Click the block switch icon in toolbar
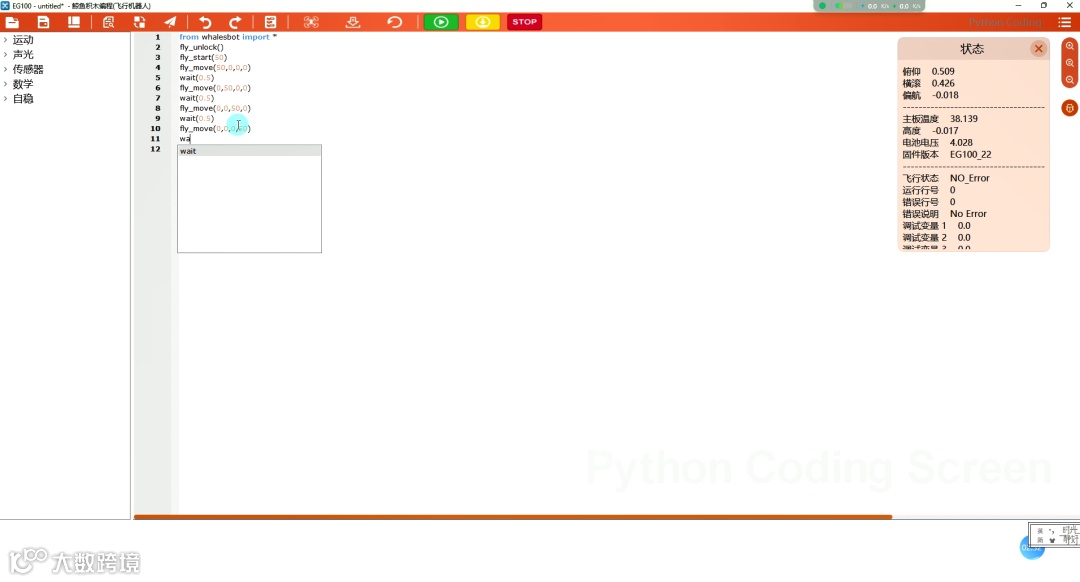Viewport: 1080px width, 582px height. tap(139, 22)
